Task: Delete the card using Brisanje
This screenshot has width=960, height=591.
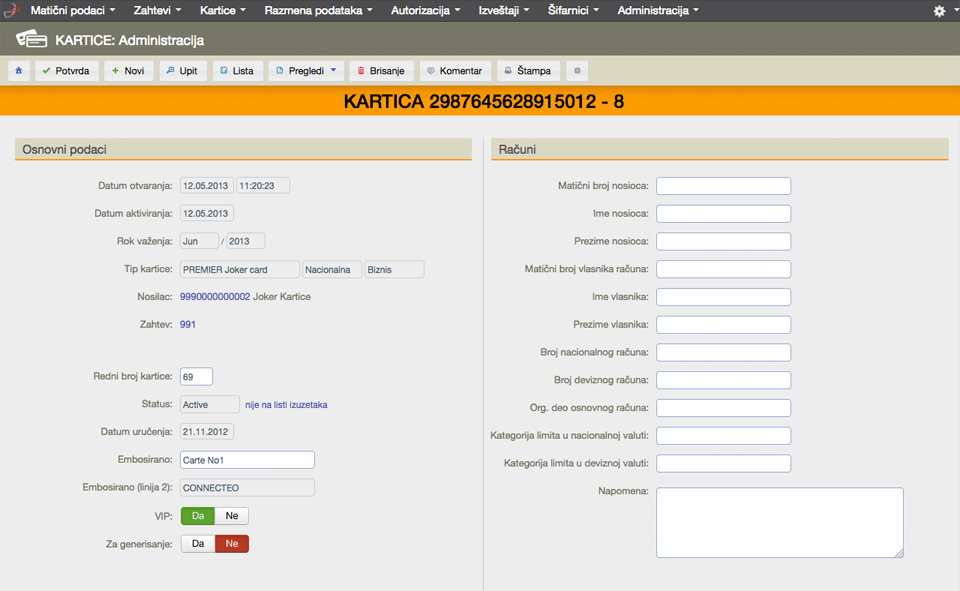Action: [x=381, y=71]
